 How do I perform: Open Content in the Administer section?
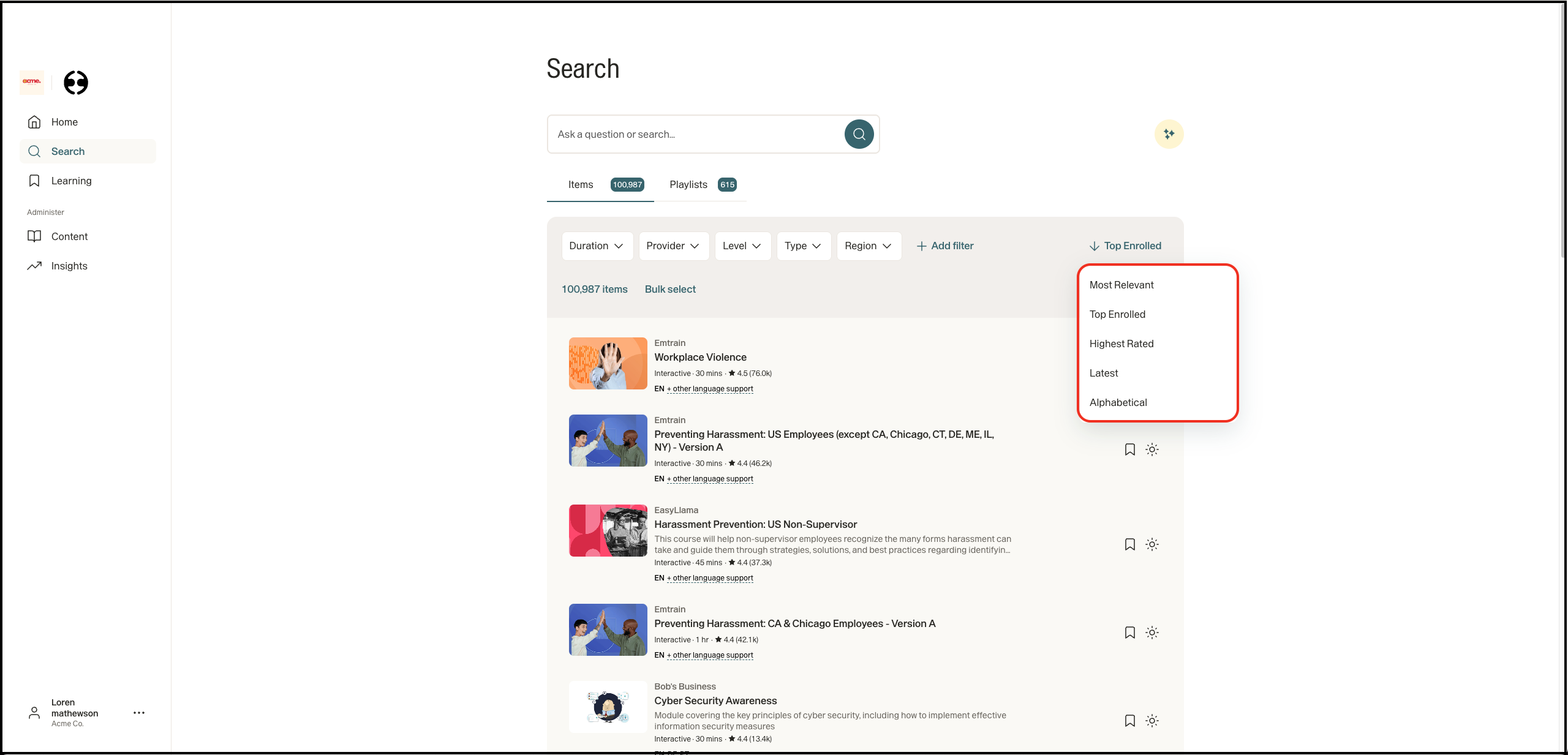pos(69,236)
